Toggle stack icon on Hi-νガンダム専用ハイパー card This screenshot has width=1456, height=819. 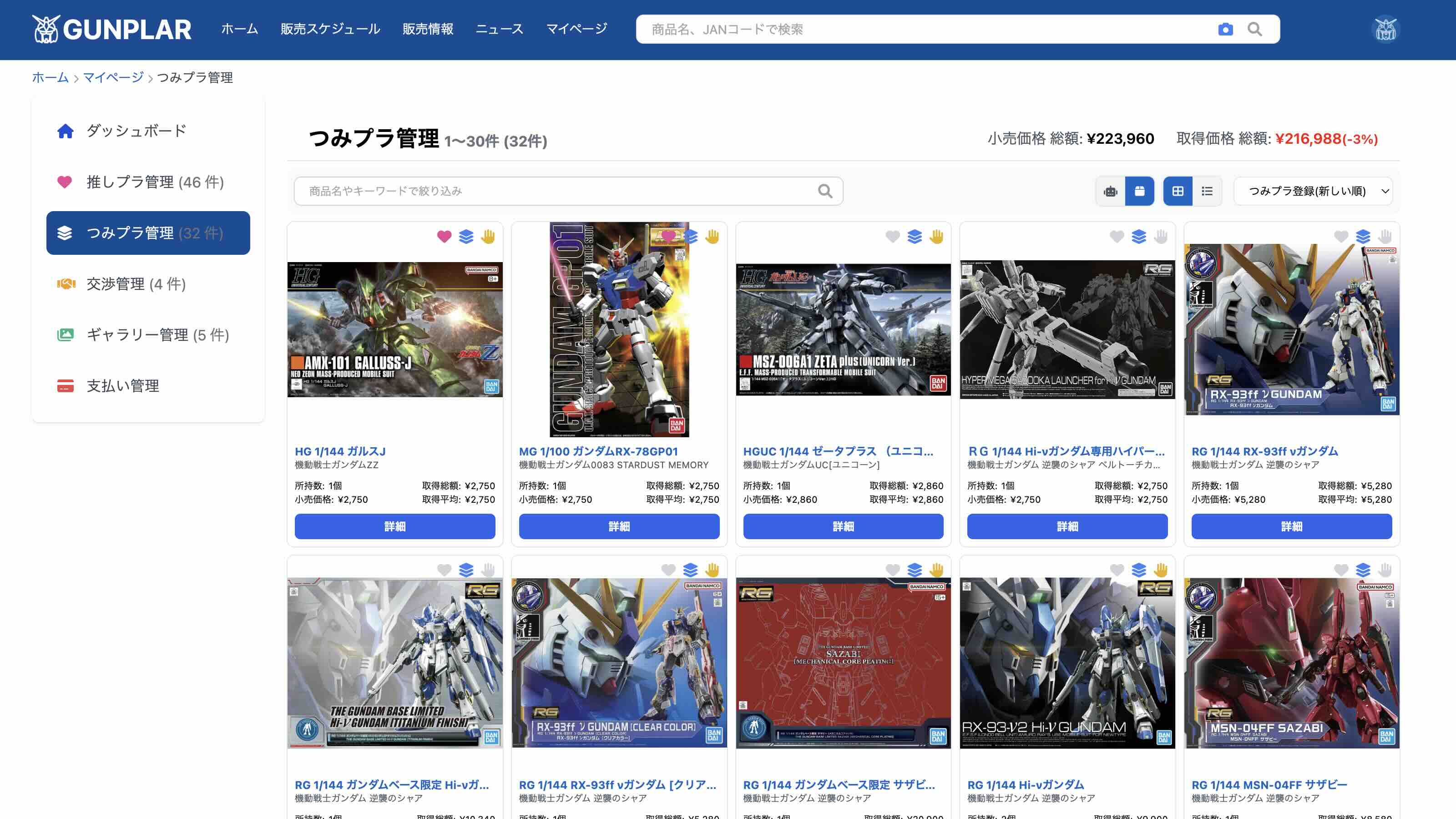coord(1139,236)
